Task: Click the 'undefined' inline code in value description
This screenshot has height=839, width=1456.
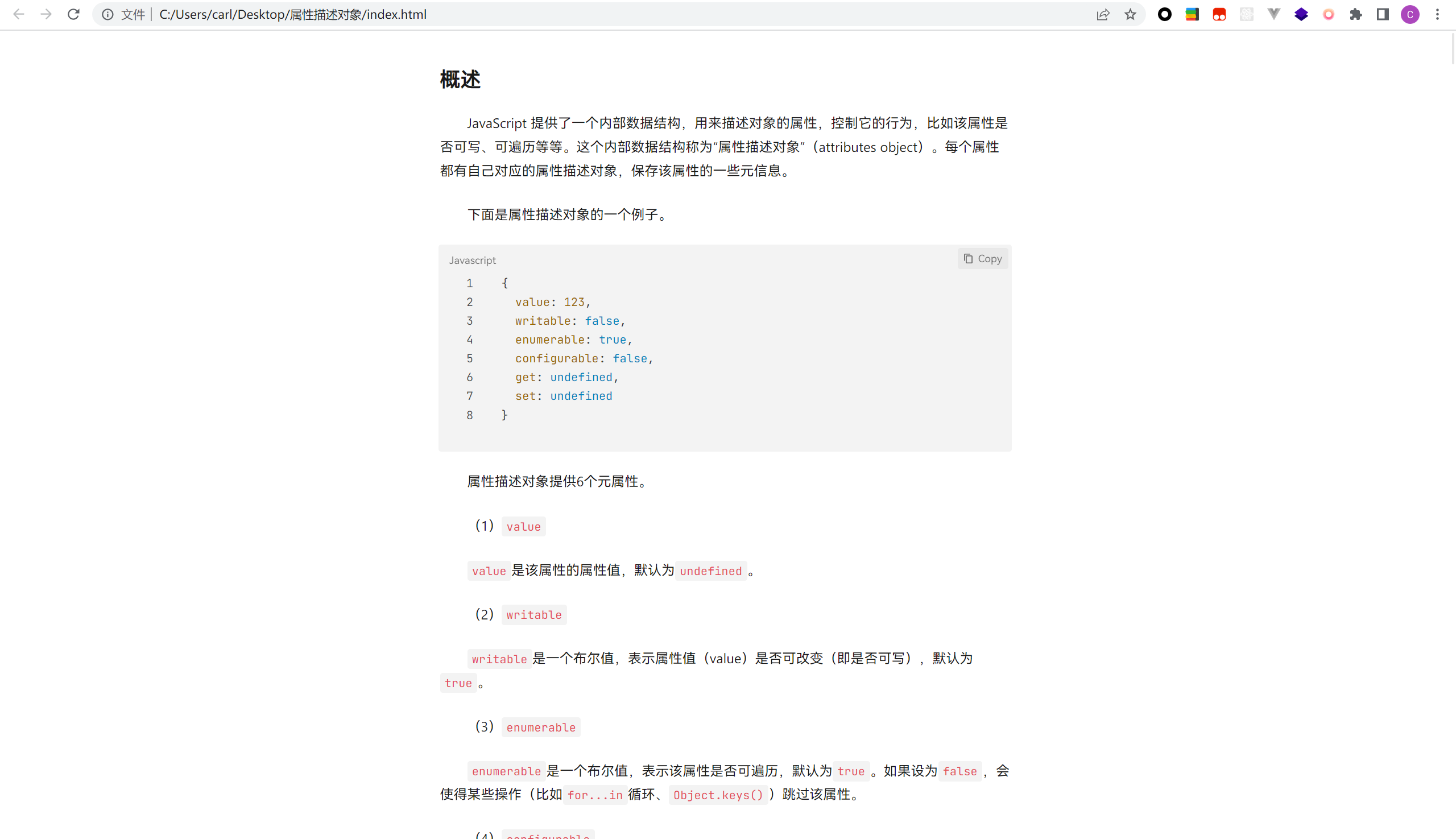Action: pos(710,571)
